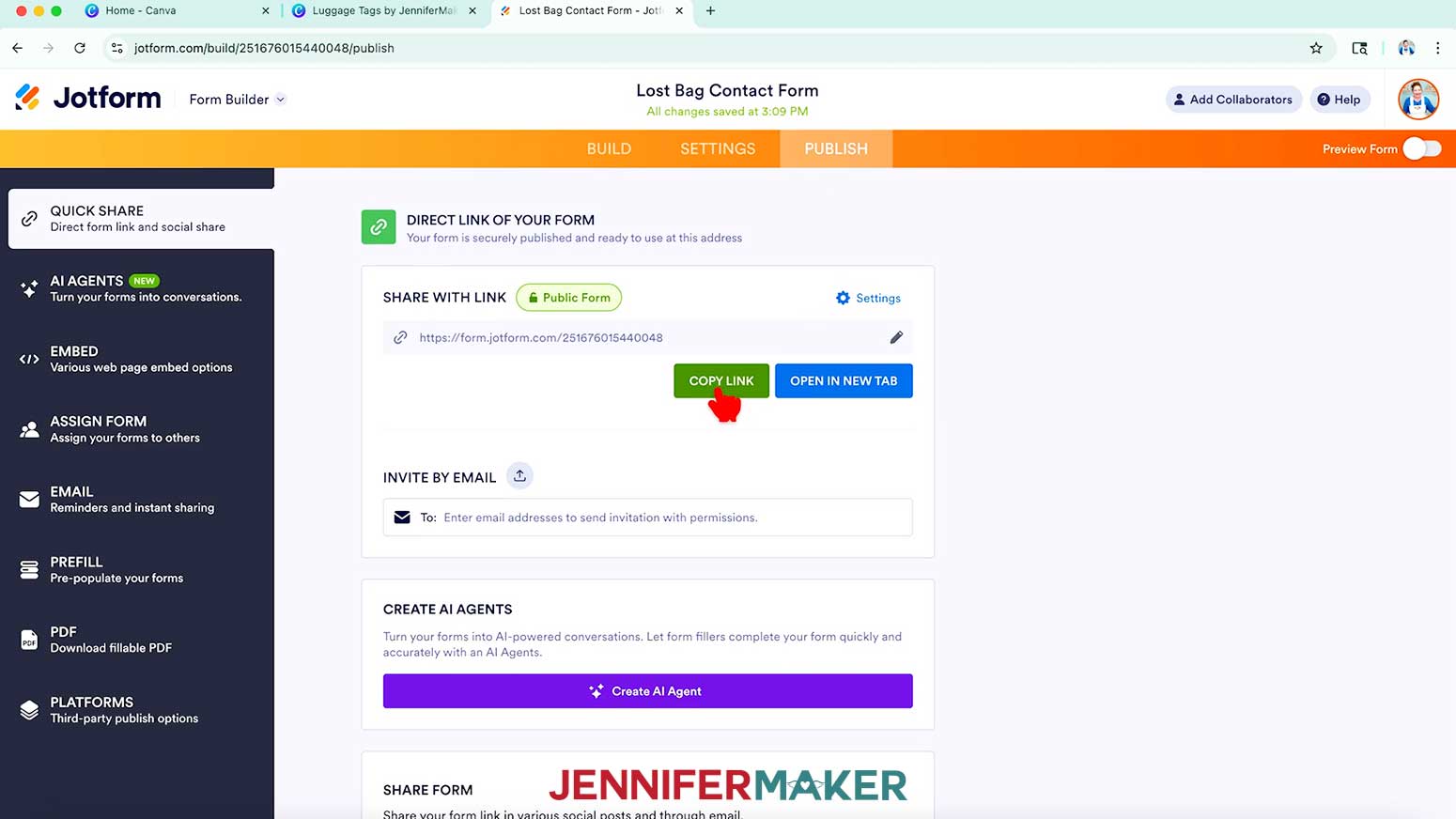
Task: Open the Form Builder dropdown
Action: pyautogui.click(x=237, y=100)
